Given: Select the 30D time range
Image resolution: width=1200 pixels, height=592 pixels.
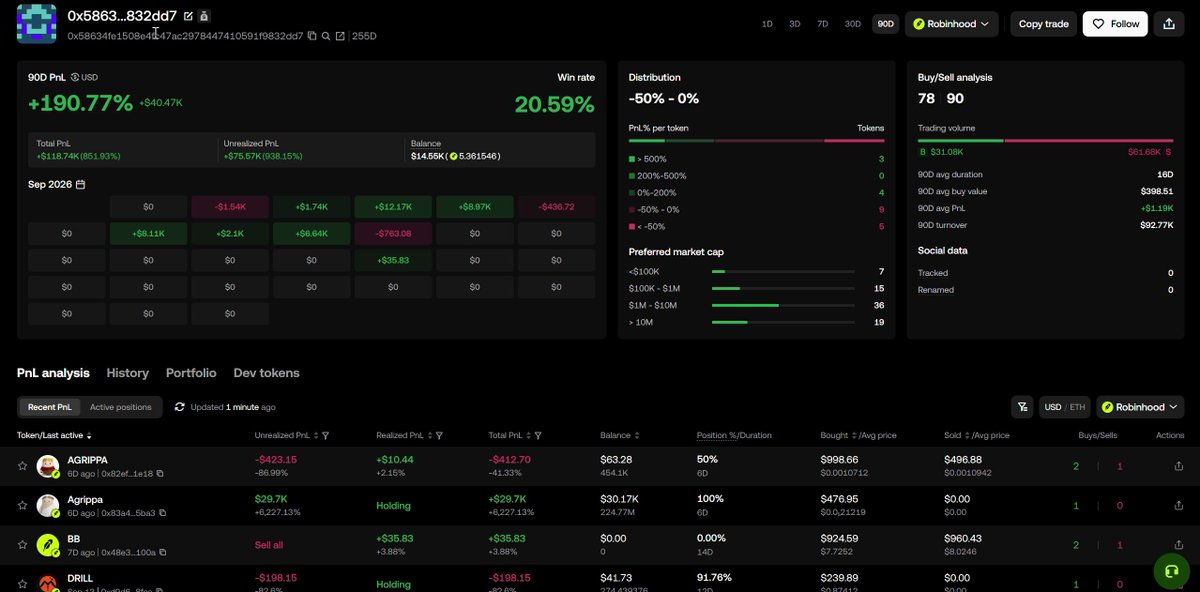Looking at the screenshot, I should [853, 24].
